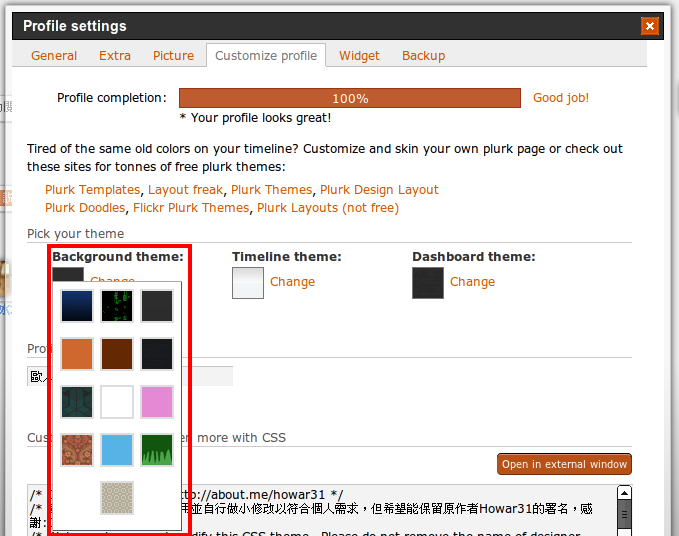This screenshot has height=536, width=679.
Task: Open the Widget tab
Action: click(x=360, y=56)
